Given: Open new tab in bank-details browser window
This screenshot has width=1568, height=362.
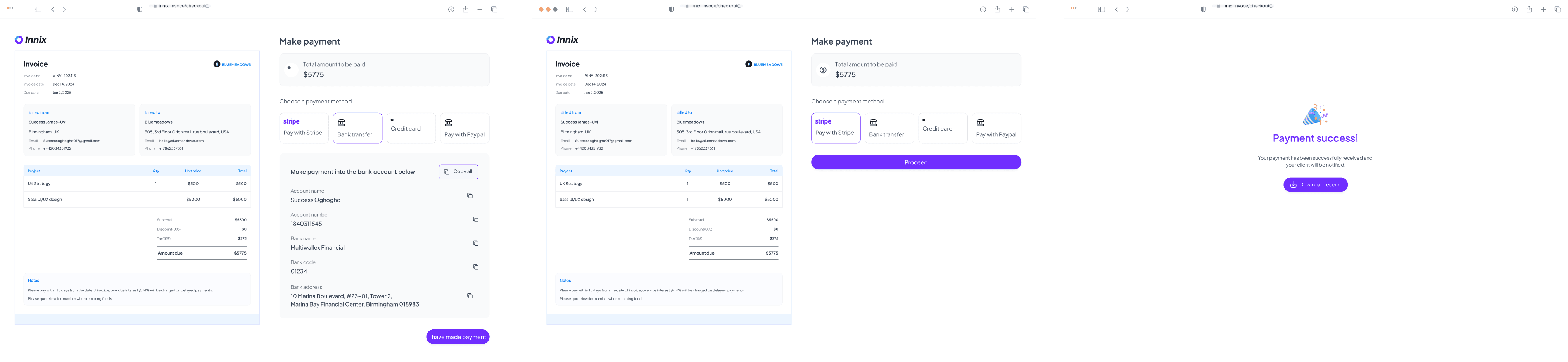Looking at the screenshot, I should tap(480, 10).
